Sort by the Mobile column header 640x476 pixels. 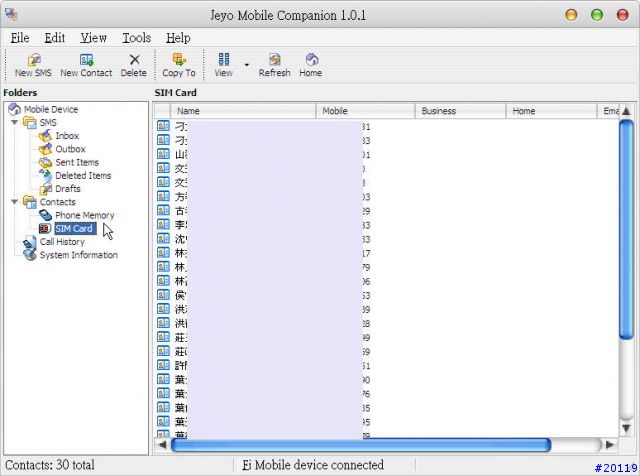[365, 111]
